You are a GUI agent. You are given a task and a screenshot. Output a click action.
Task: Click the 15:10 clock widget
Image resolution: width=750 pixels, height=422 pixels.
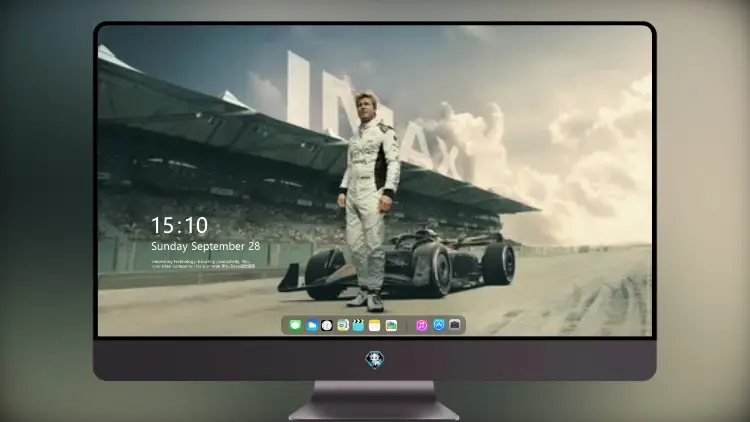[x=180, y=225]
